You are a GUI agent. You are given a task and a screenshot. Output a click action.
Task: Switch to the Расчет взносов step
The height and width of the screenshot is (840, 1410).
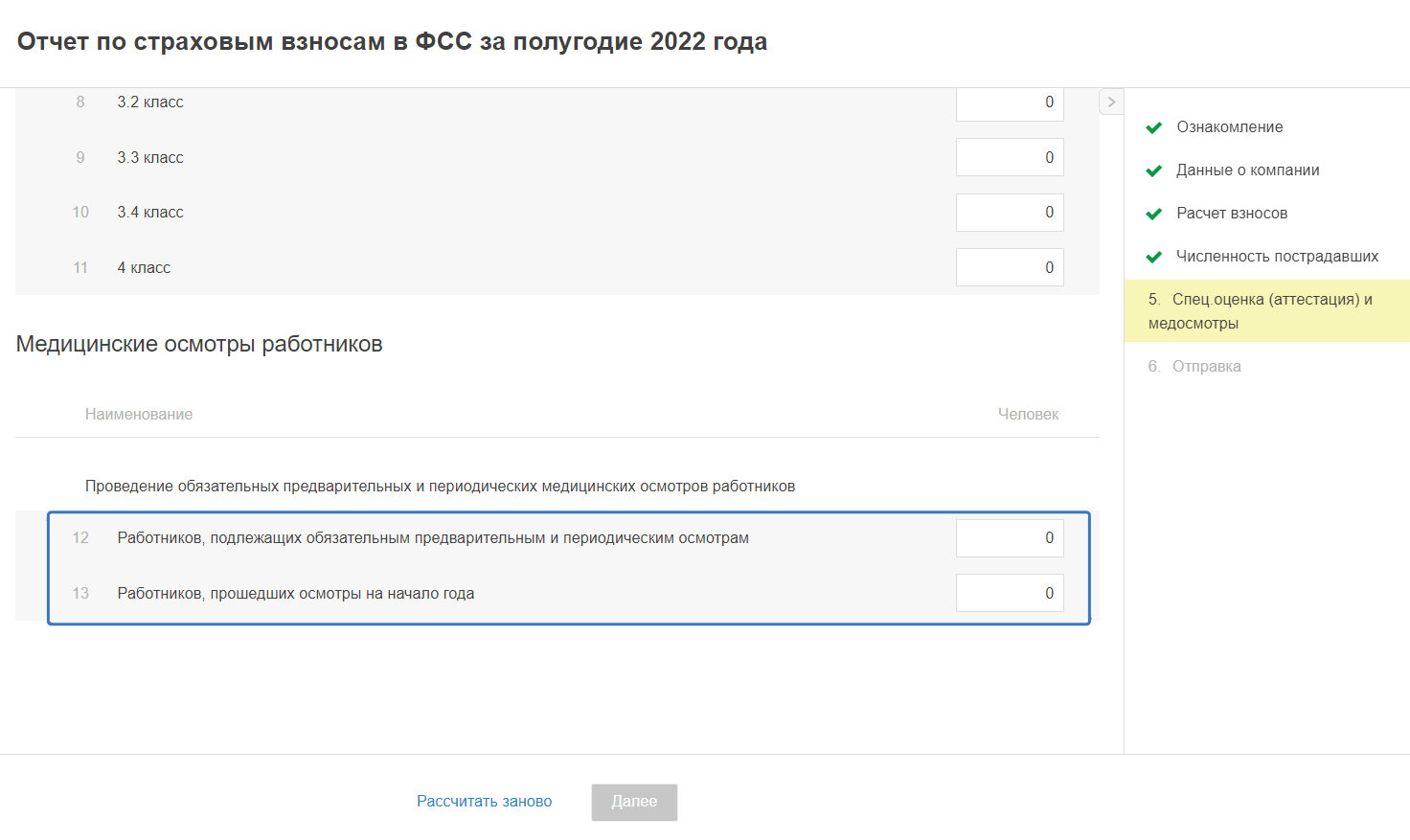click(1232, 214)
